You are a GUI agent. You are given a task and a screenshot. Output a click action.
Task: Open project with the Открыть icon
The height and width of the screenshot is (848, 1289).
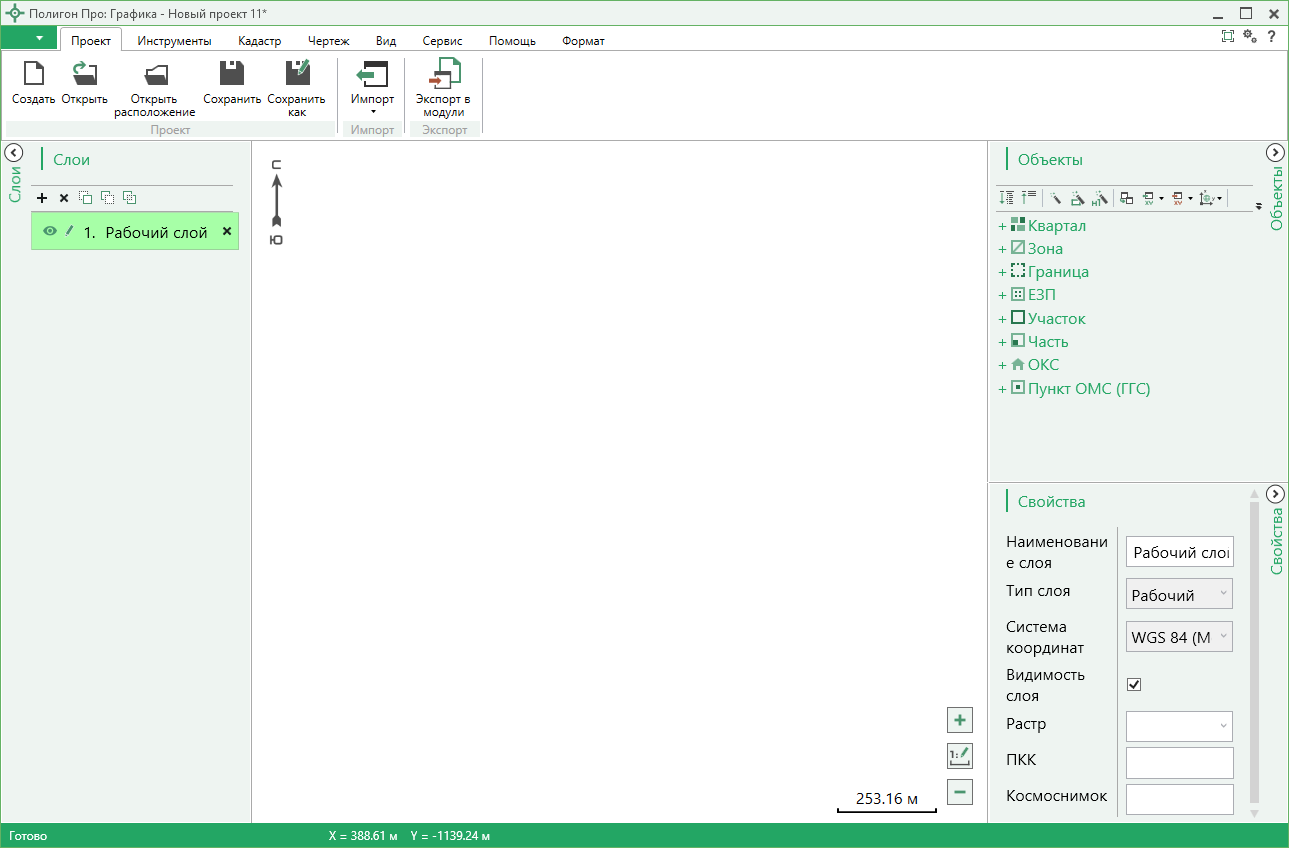[85, 74]
